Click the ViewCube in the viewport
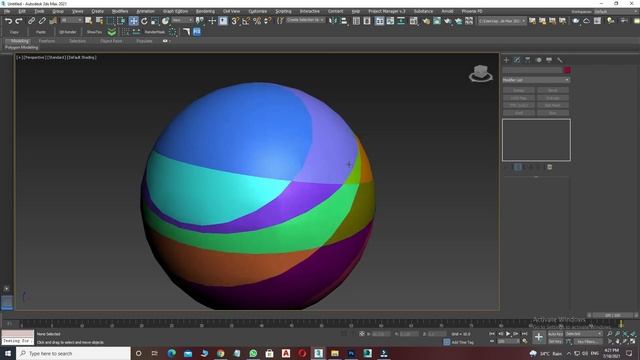 (x=480, y=73)
